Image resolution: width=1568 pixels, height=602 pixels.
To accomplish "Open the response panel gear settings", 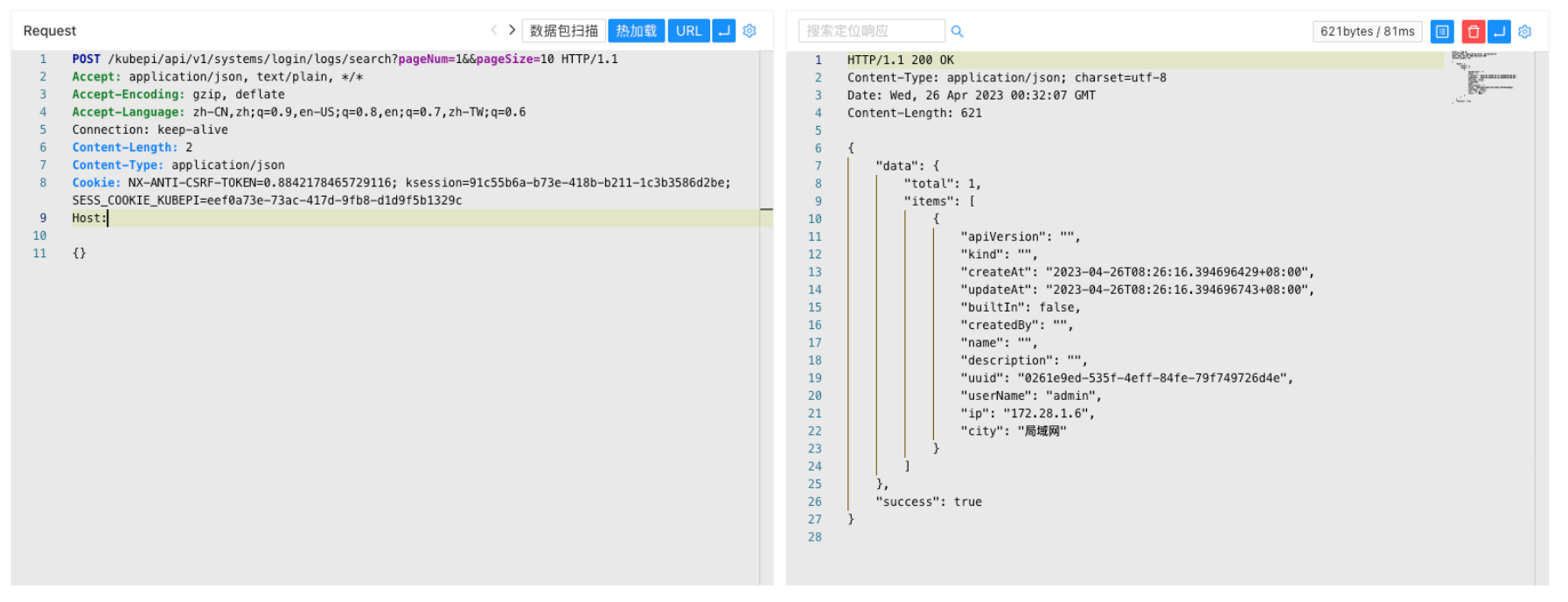I will [x=1525, y=31].
